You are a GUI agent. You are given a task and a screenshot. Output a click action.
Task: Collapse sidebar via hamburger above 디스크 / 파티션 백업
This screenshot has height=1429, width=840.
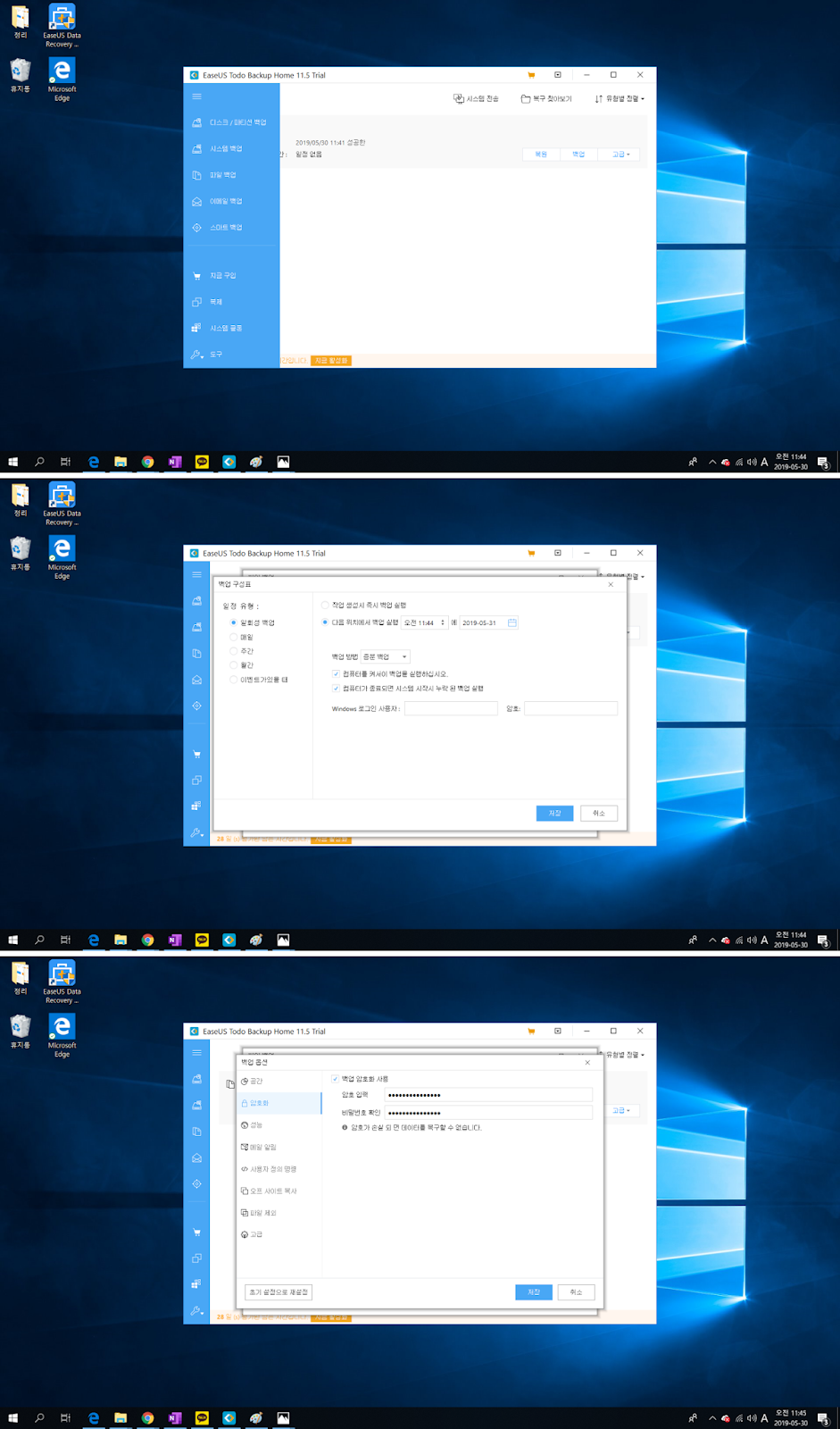197,96
